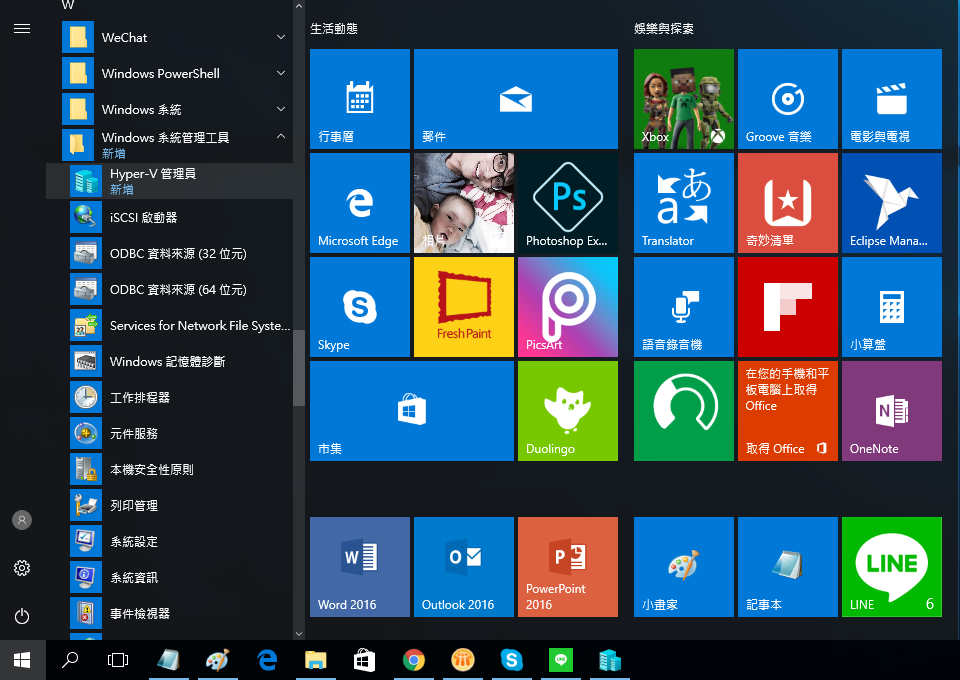The height and width of the screenshot is (680, 960).
Task: Launch the LINE tile
Action: tap(891, 567)
